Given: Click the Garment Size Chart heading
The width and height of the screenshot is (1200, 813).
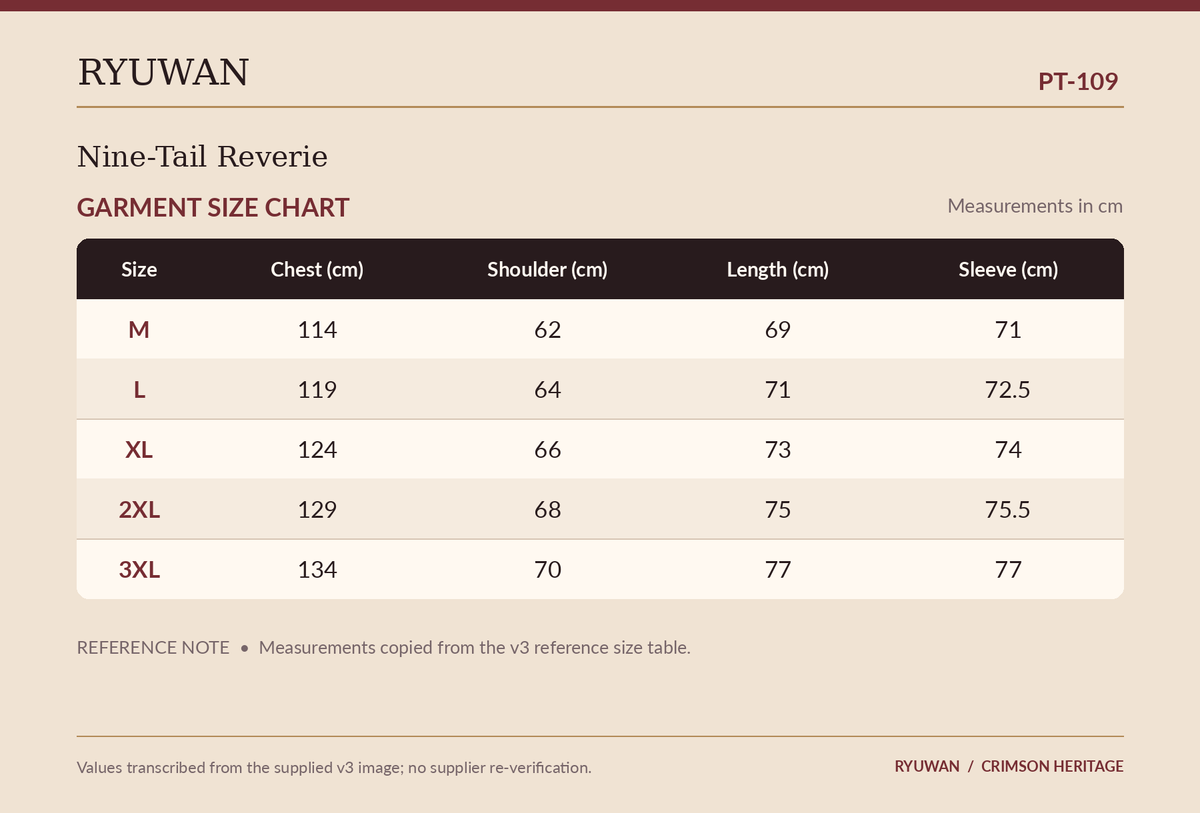Looking at the screenshot, I should pos(213,208).
